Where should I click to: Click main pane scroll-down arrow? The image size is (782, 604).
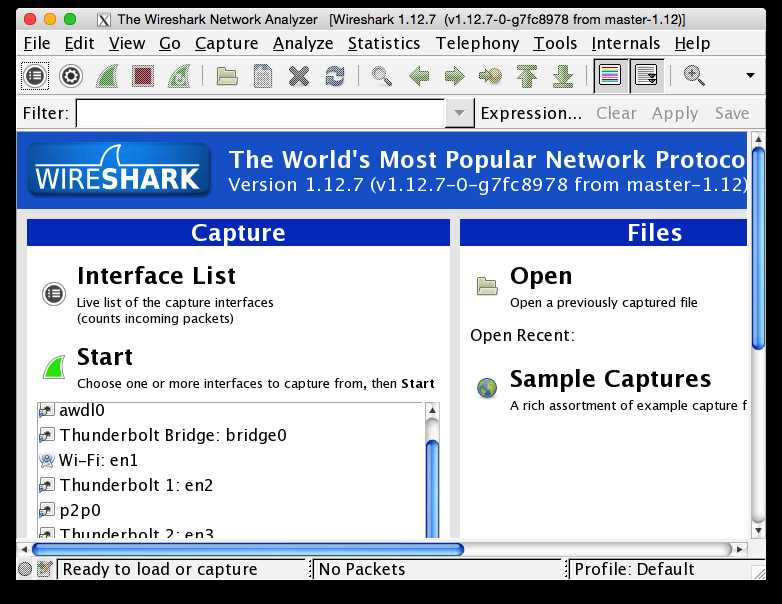pos(758,531)
